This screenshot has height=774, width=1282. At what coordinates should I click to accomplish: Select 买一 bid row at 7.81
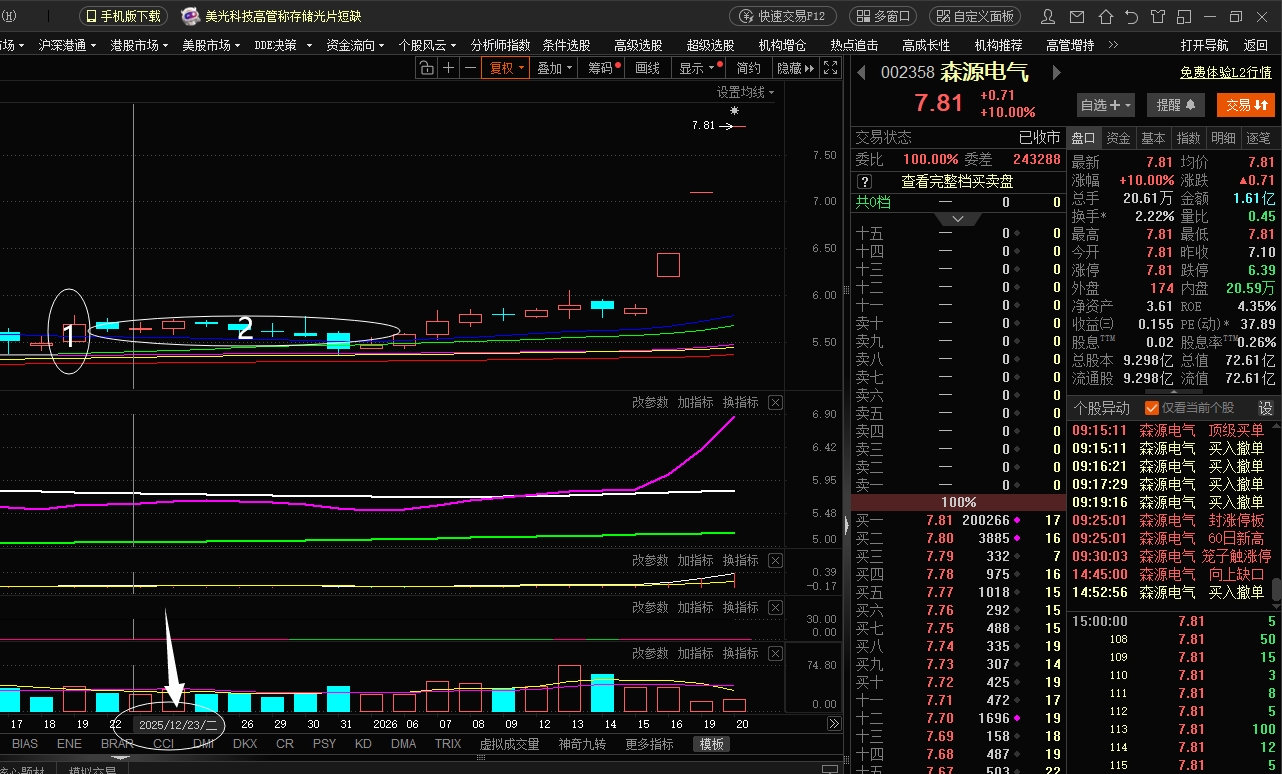(958, 520)
